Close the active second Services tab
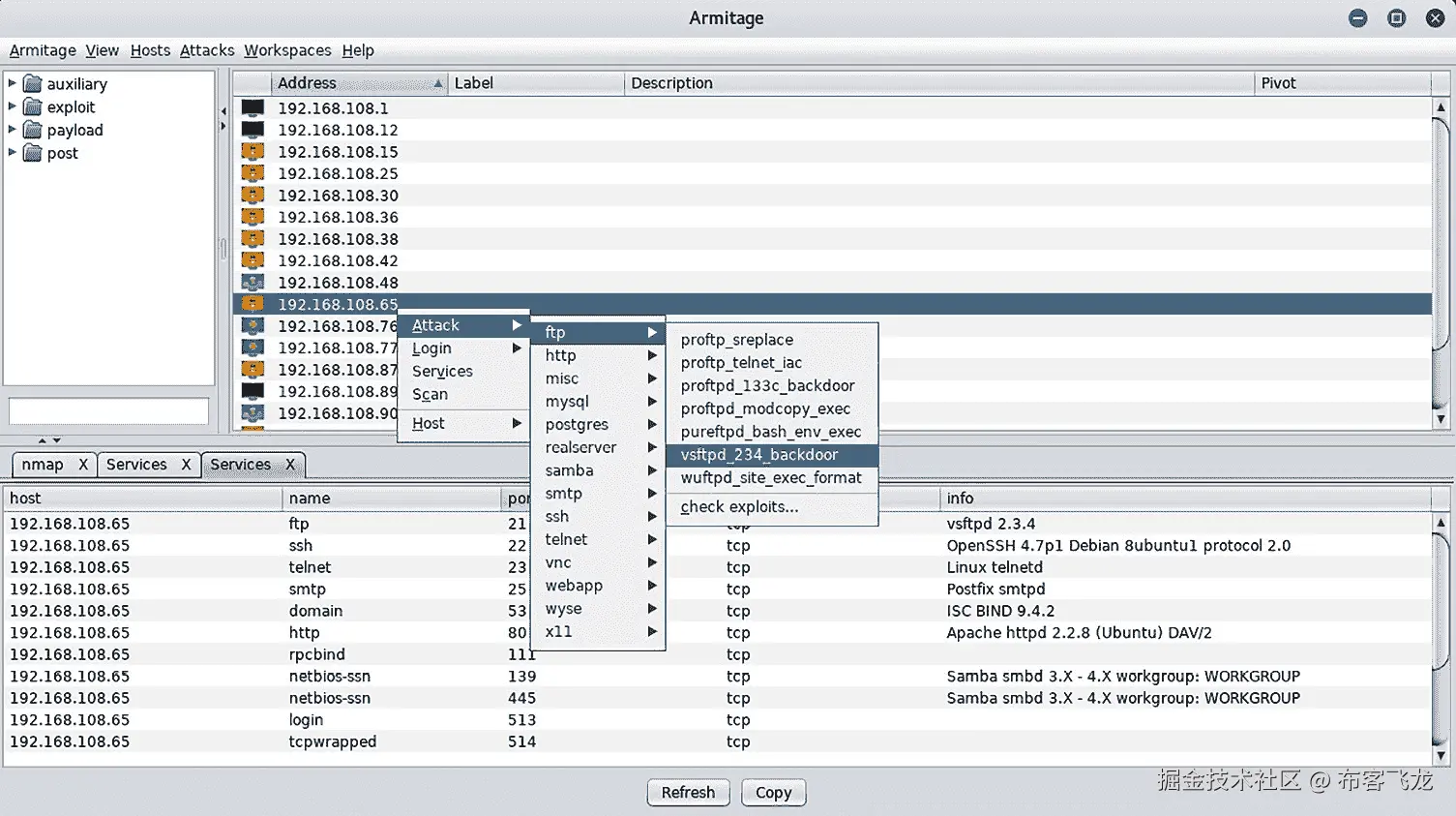 pos(290,465)
